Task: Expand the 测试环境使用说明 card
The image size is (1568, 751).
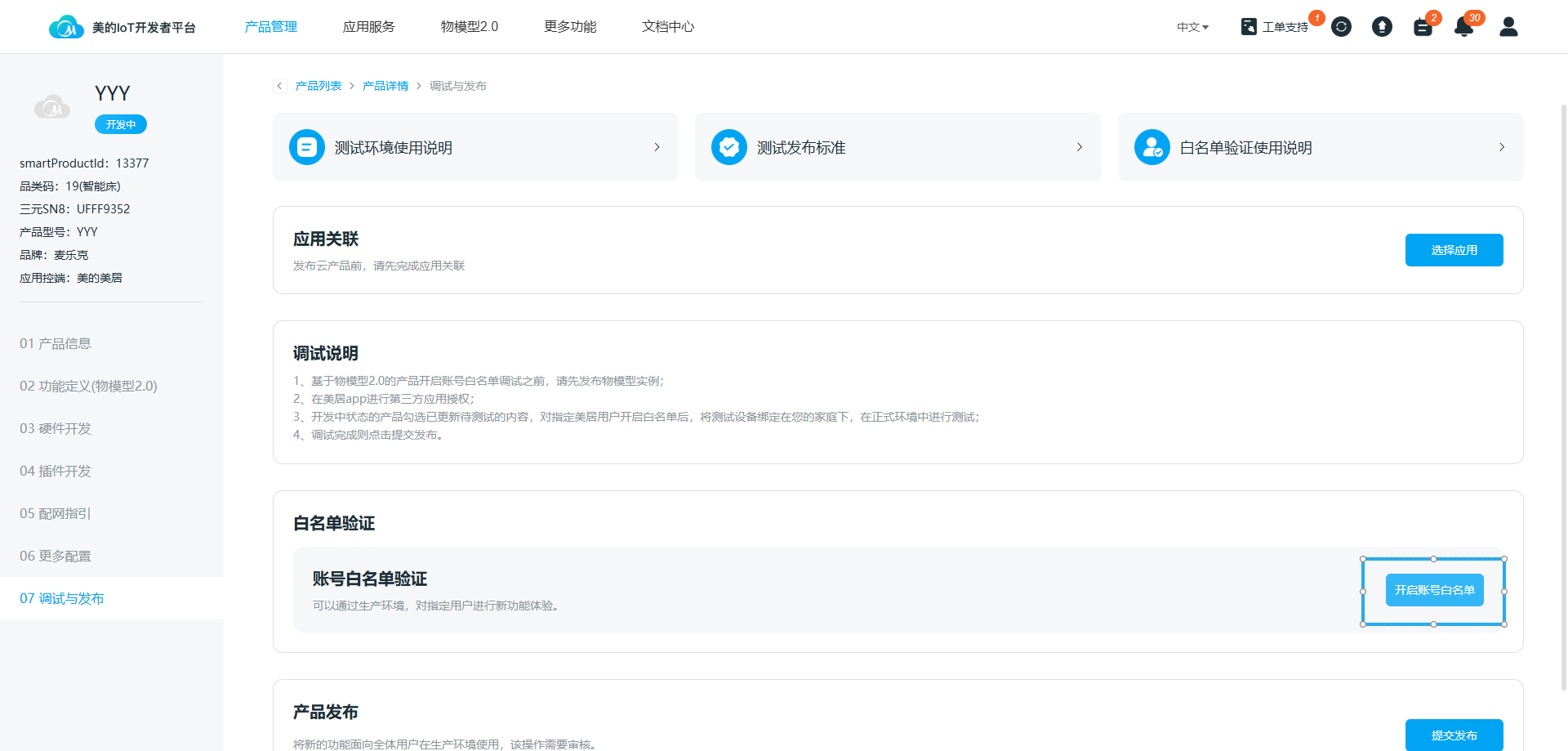Action: [475, 147]
